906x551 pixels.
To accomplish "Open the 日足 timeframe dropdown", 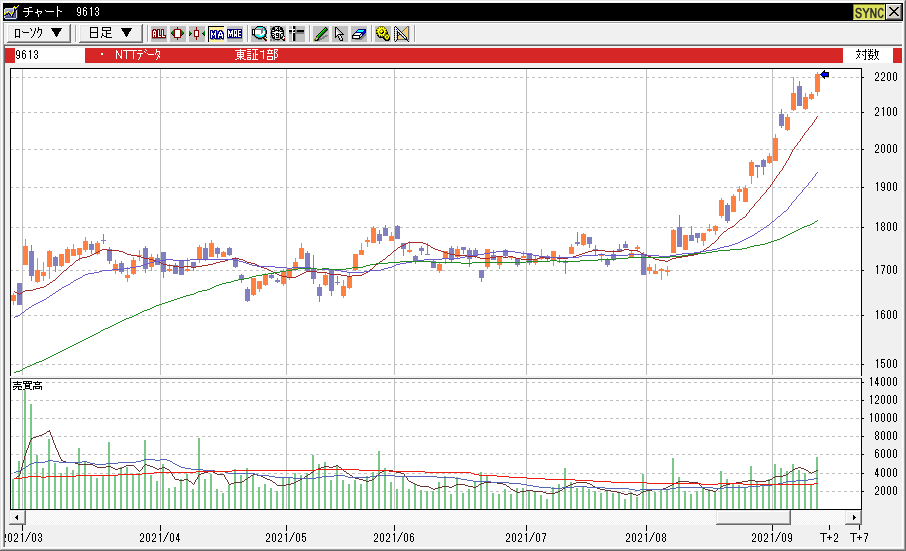I will 109,33.
